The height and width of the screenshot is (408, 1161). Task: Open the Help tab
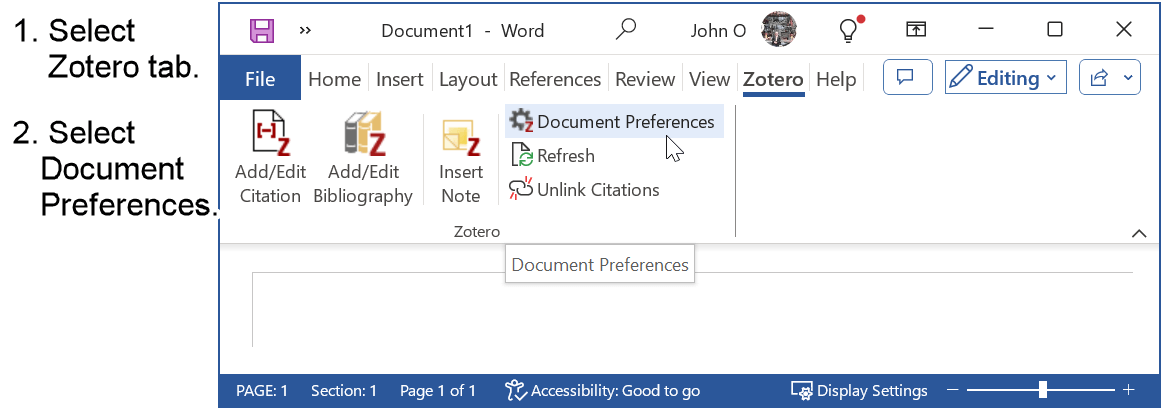tap(836, 78)
